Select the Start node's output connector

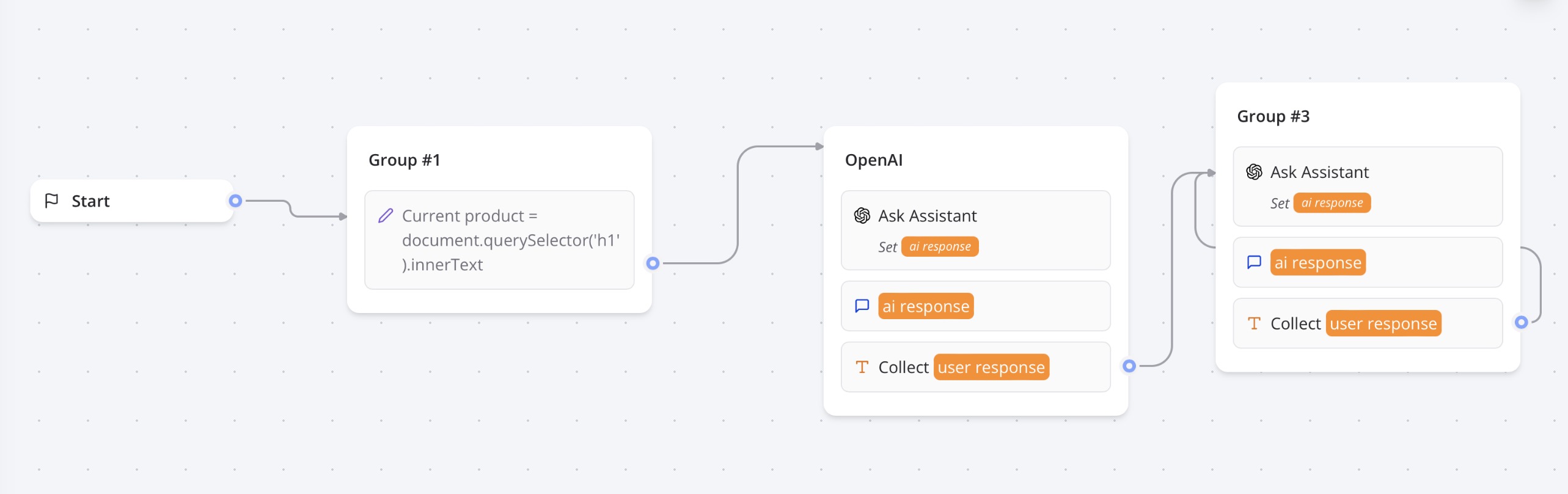click(235, 201)
